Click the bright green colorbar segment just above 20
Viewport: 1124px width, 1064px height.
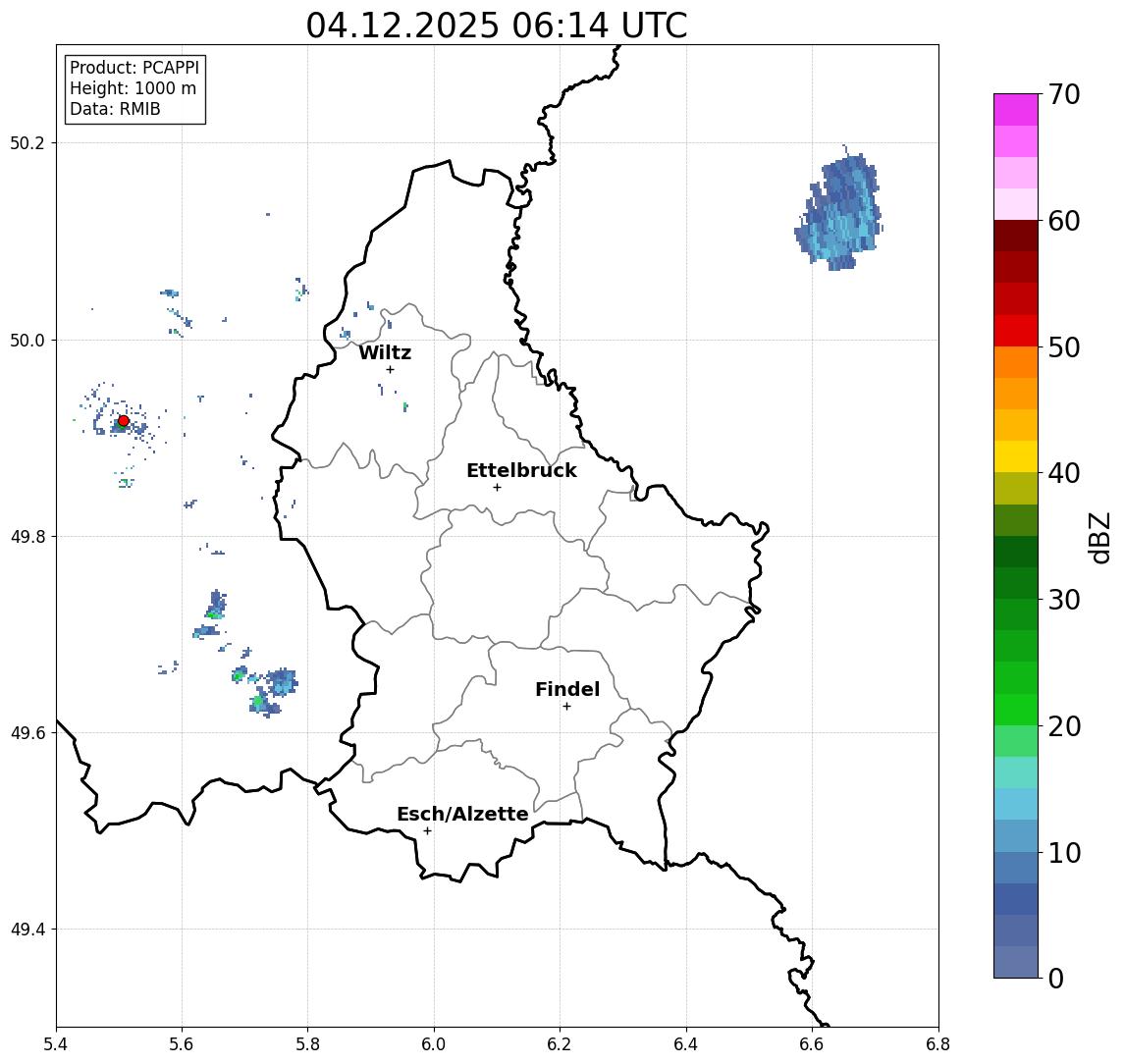(1016, 709)
